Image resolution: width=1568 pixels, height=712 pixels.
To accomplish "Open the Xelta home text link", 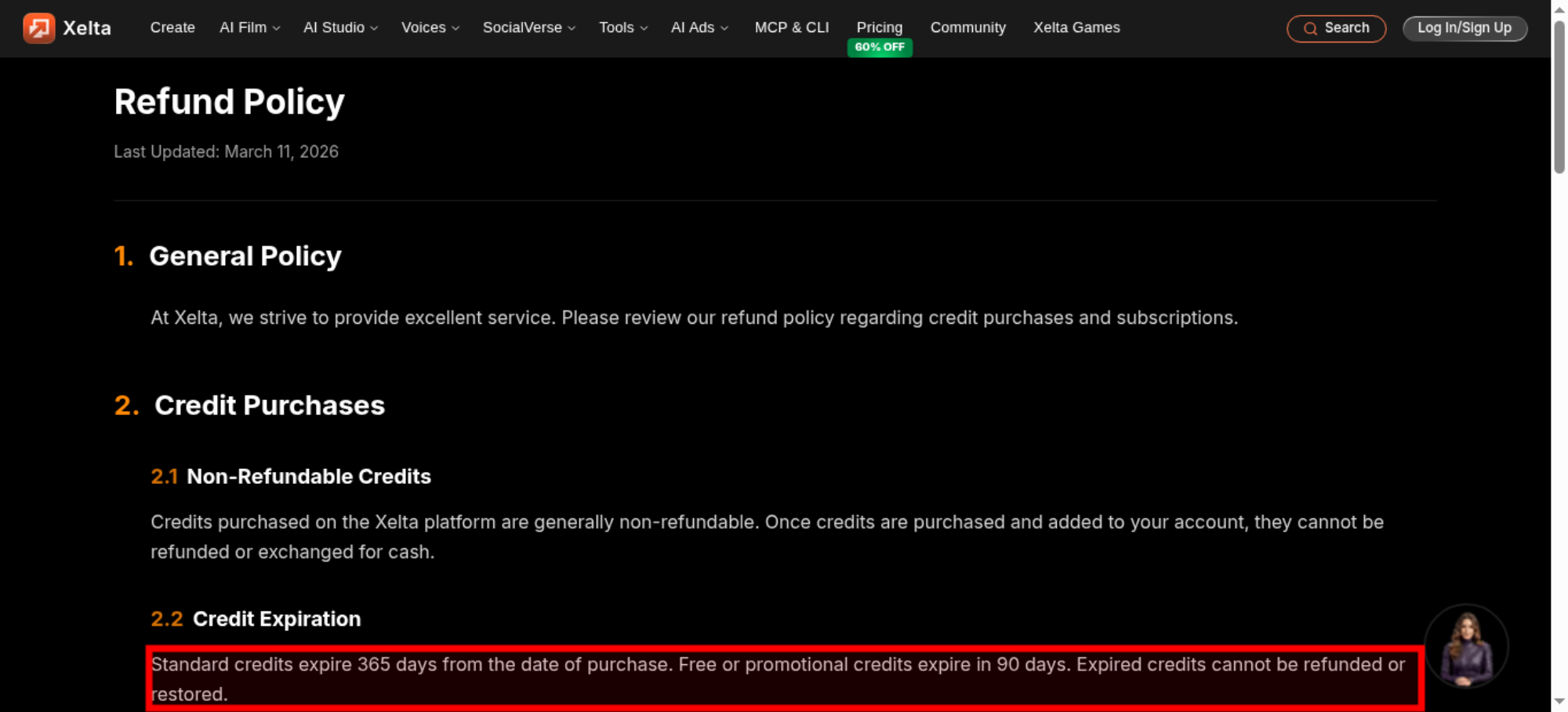I will coord(87,28).
